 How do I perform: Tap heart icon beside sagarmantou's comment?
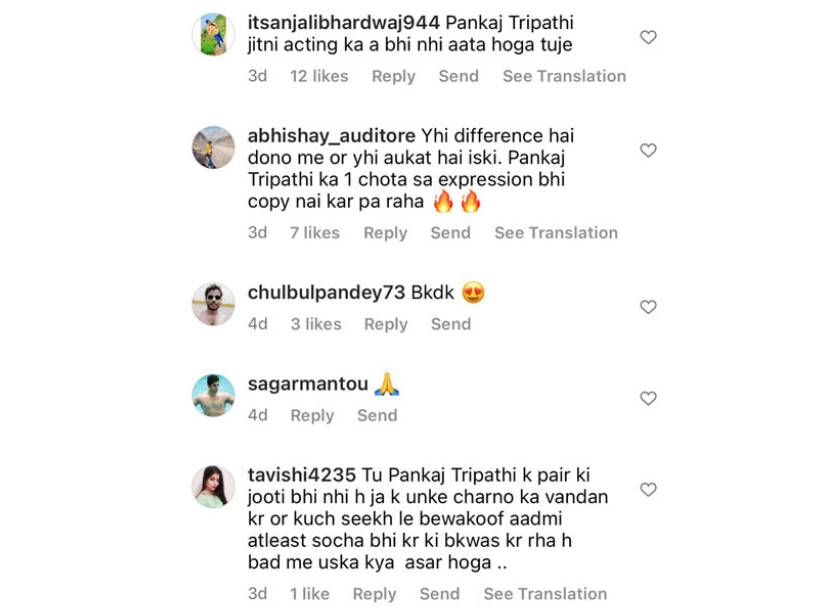click(648, 398)
